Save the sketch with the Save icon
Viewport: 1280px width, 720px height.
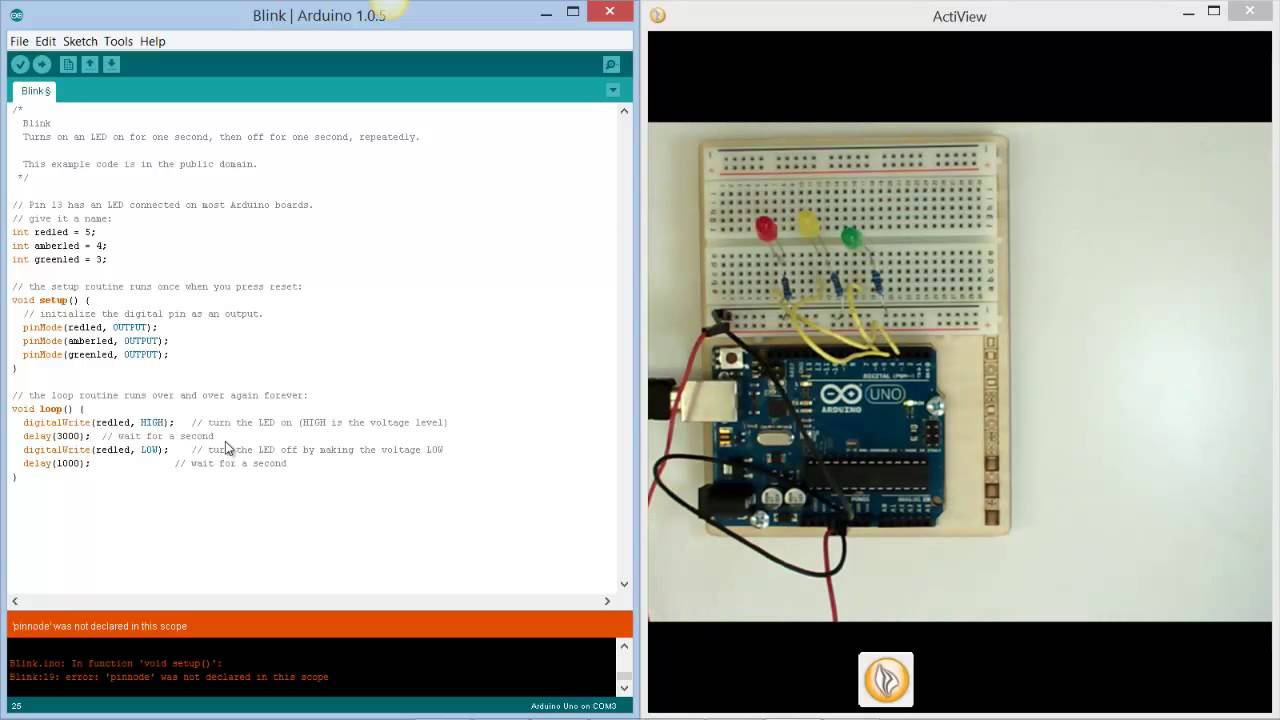point(112,64)
